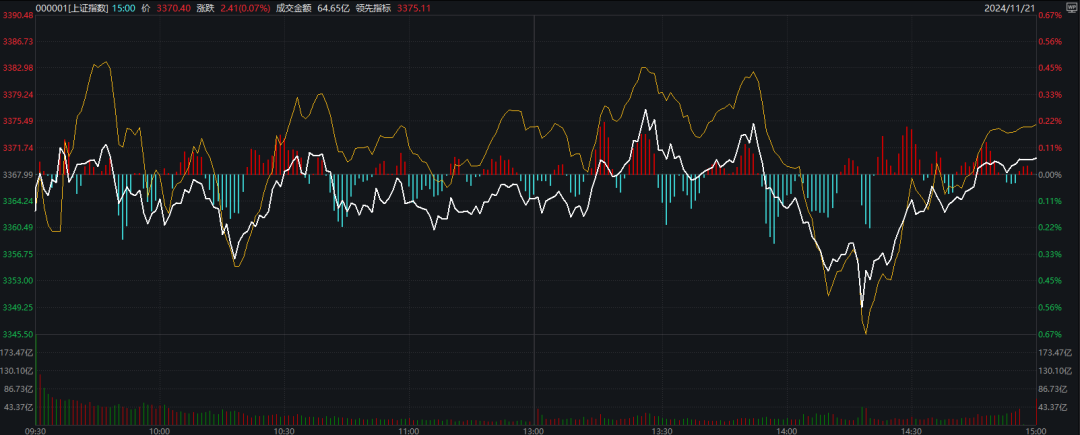Click the 11:00 label on the time axis
This screenshot has width=1080, height=435.
[408, 429]
